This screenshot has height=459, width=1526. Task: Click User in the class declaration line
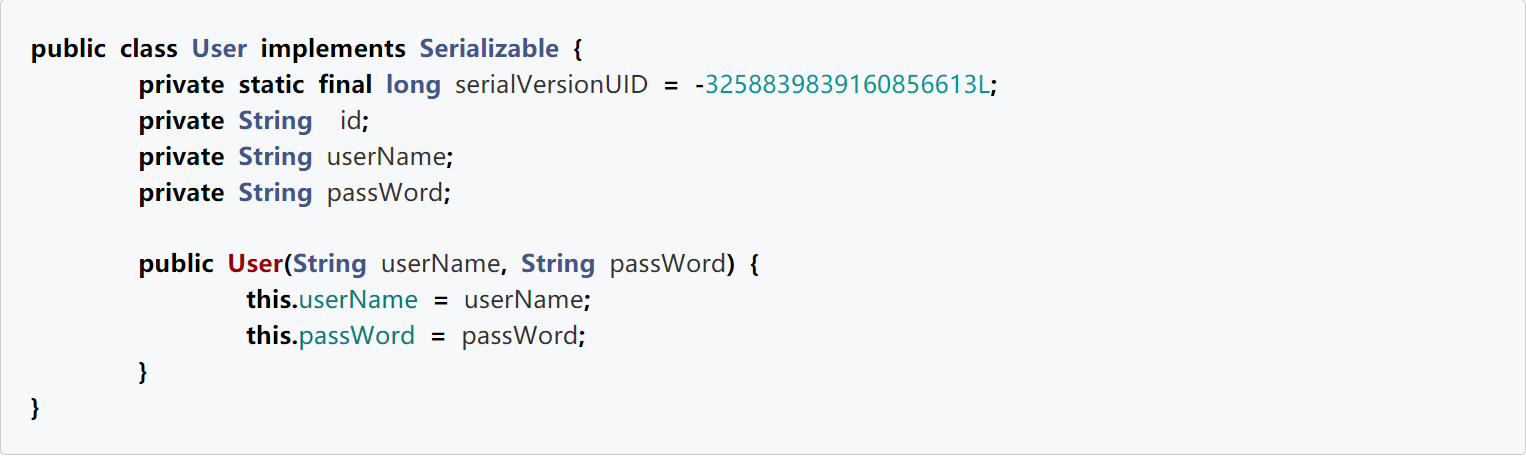click(x=219, y=49)
